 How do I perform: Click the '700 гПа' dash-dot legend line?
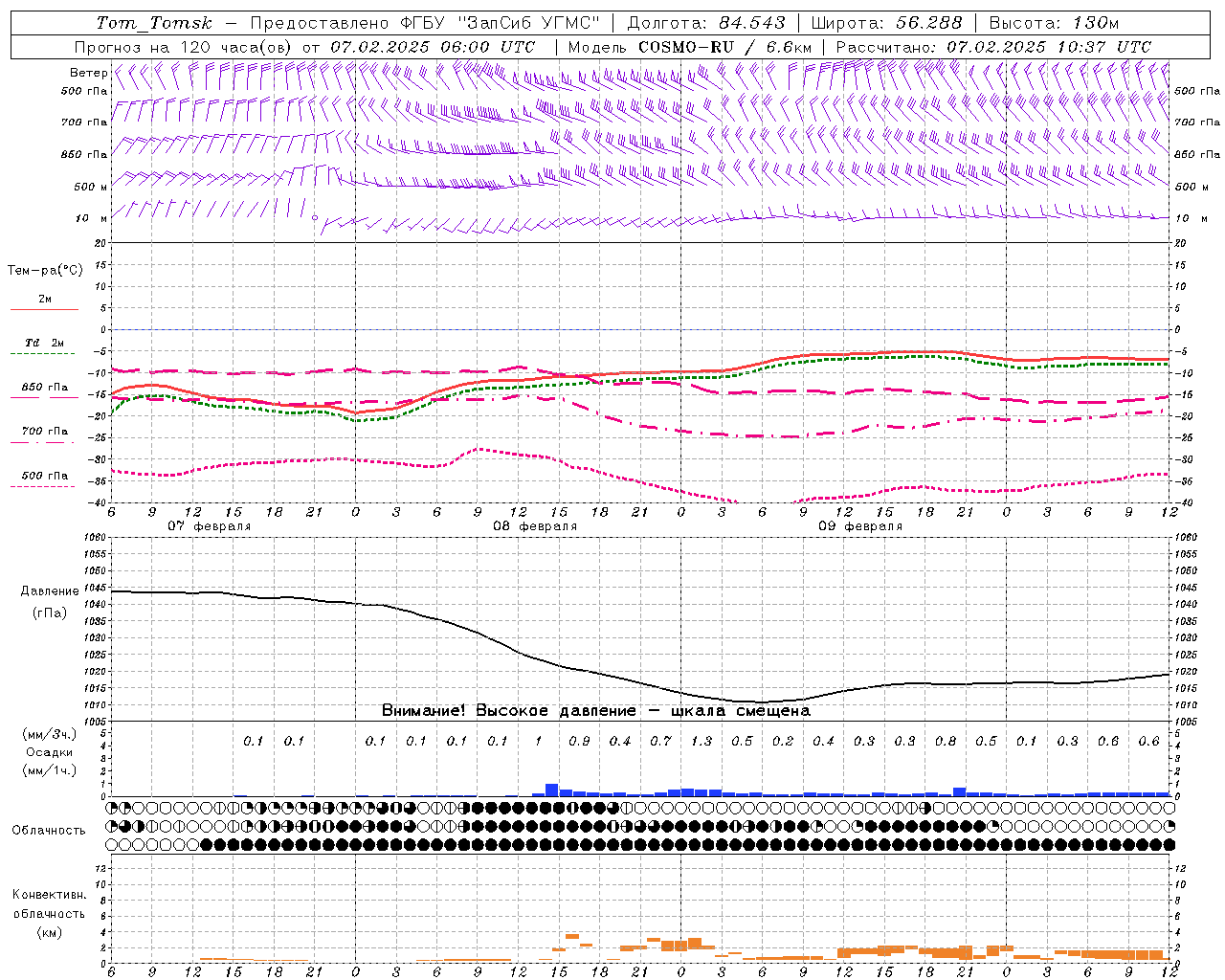click(x=44, y=442)
